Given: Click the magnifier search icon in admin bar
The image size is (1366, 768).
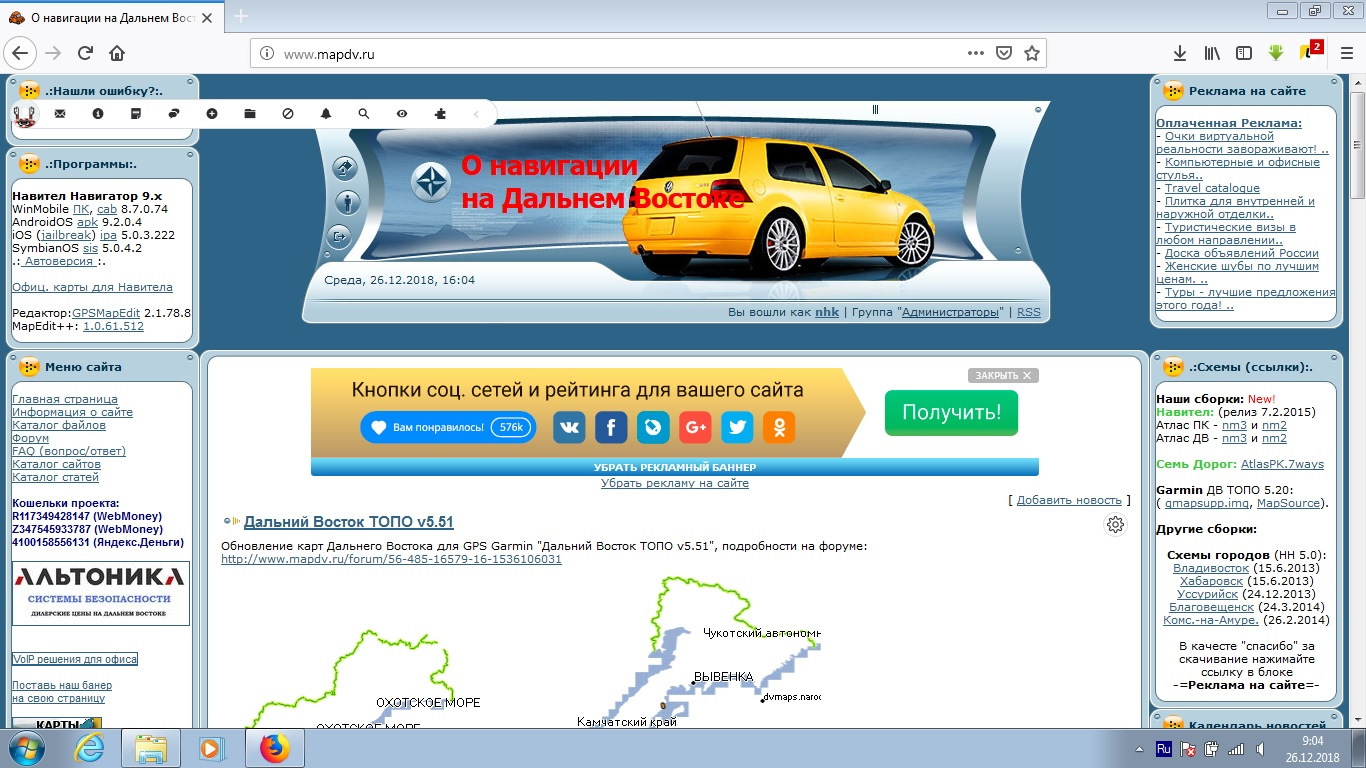Looking at the screenshot, I should 364,114.
